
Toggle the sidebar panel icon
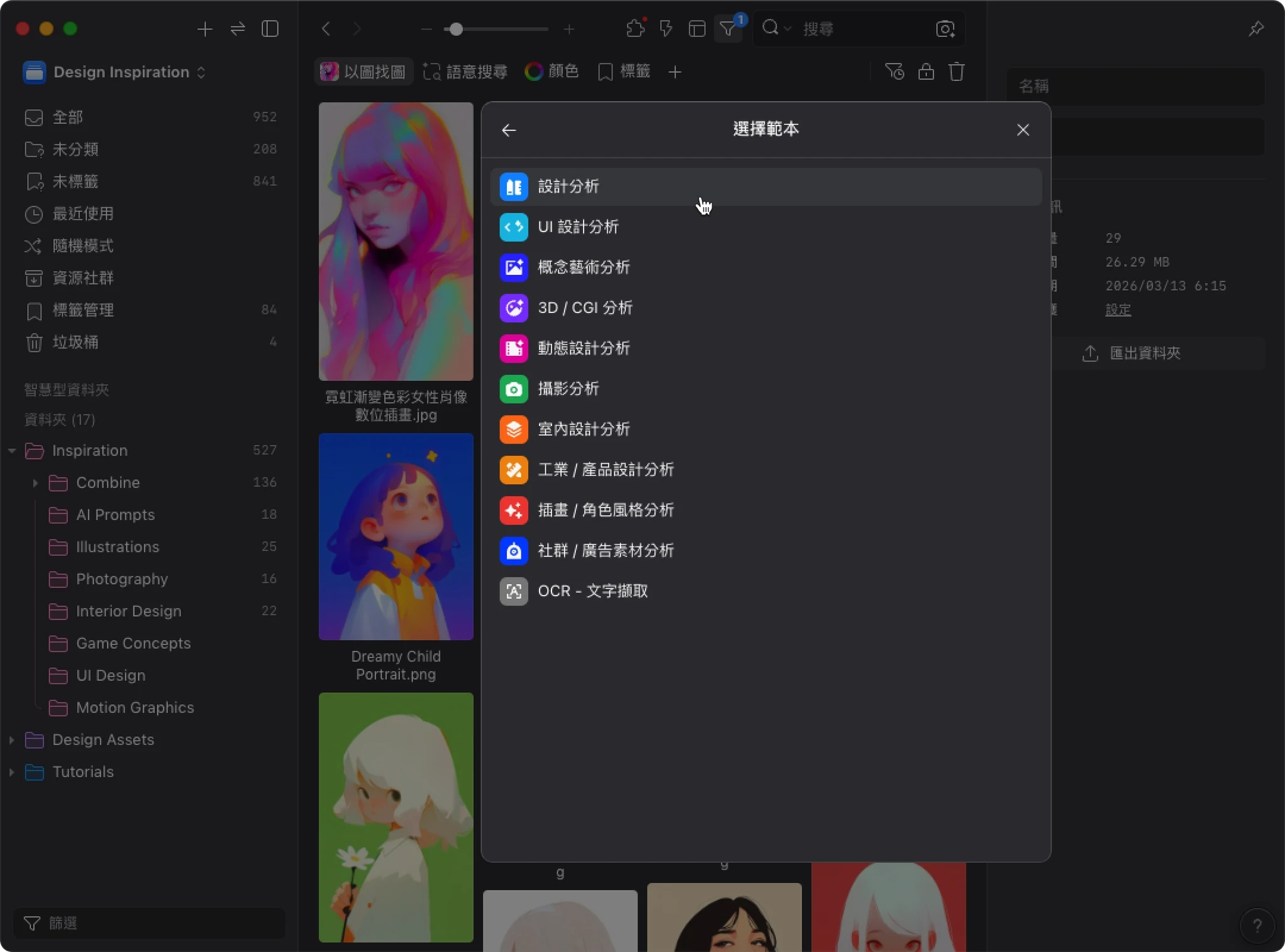click(x=270, y=29)
